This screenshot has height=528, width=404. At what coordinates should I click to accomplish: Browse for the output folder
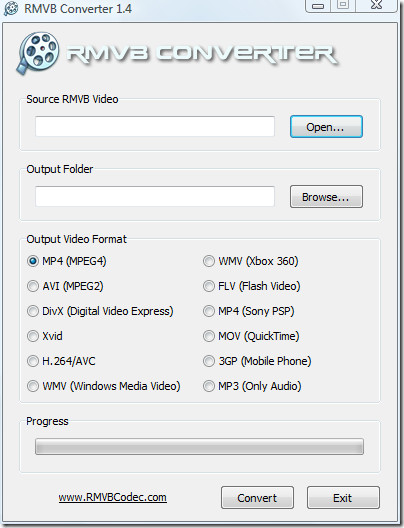[x=326, y=197]
